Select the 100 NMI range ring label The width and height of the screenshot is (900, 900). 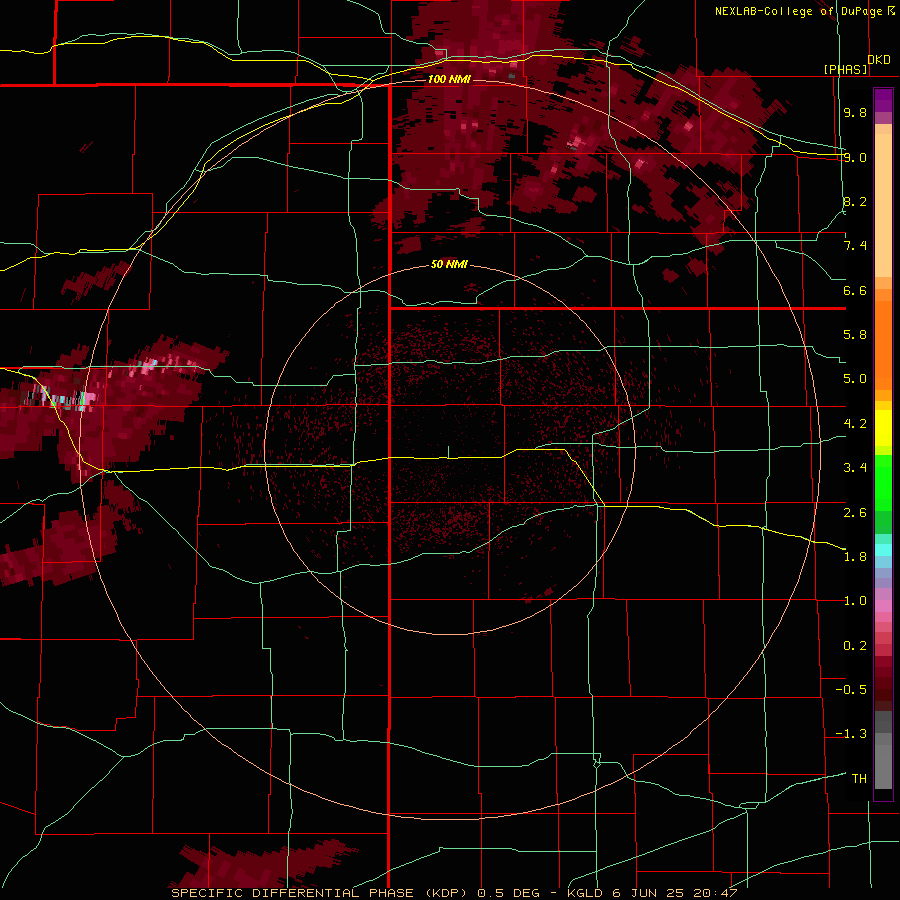click(449, 79)
